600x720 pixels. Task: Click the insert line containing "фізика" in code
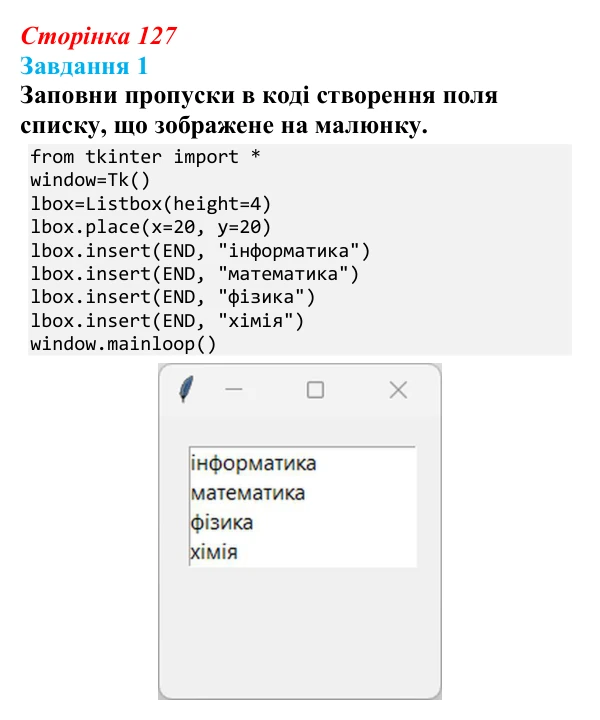173,297
